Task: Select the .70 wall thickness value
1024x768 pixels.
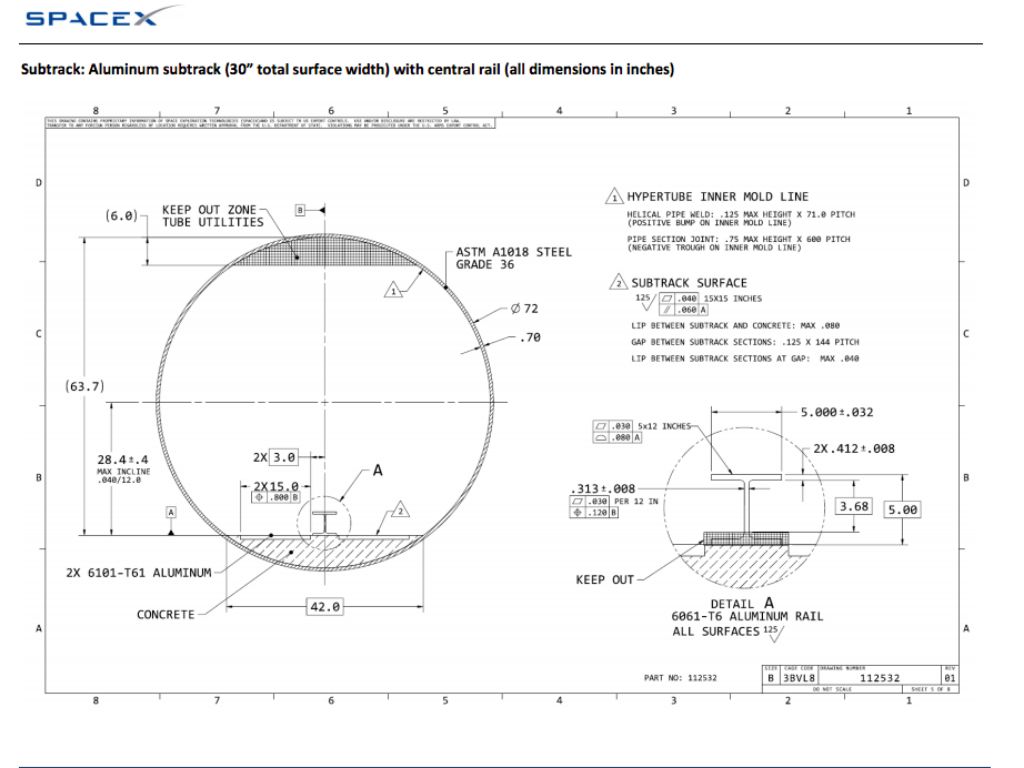Action: (x=530, y=338)
